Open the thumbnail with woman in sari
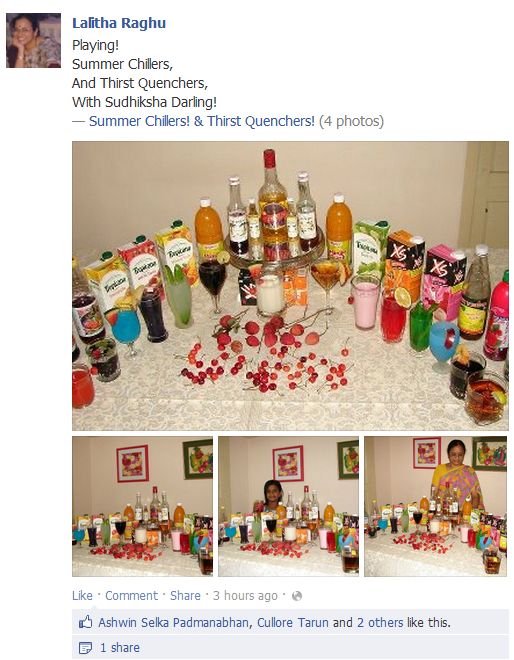The width and height of the screenshot is (514, 660). point(435,506)
